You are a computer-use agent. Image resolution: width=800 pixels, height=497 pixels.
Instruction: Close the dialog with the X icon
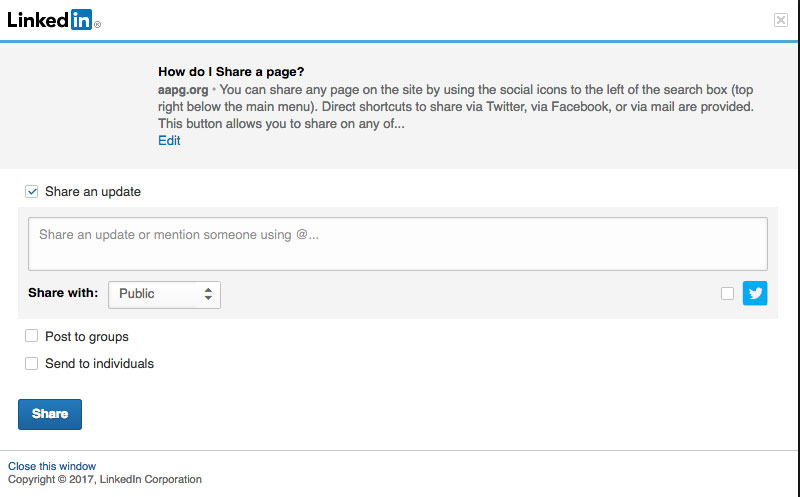click(780, 20)
